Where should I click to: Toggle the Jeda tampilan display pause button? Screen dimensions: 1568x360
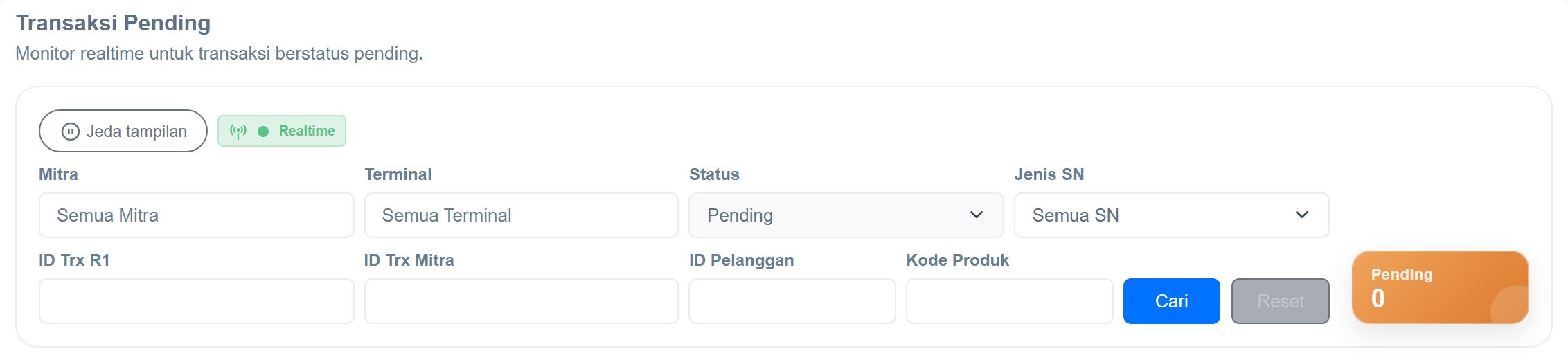click(123, 131)
